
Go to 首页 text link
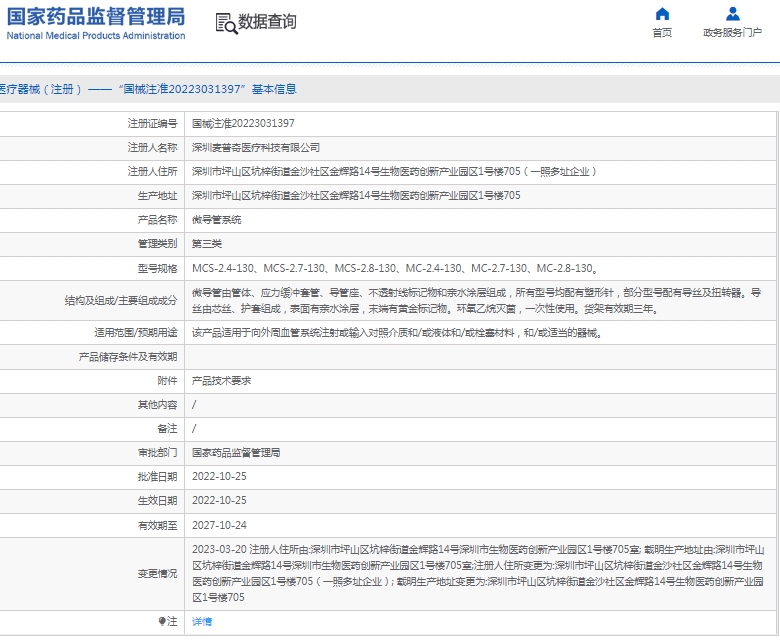(662, 33)
